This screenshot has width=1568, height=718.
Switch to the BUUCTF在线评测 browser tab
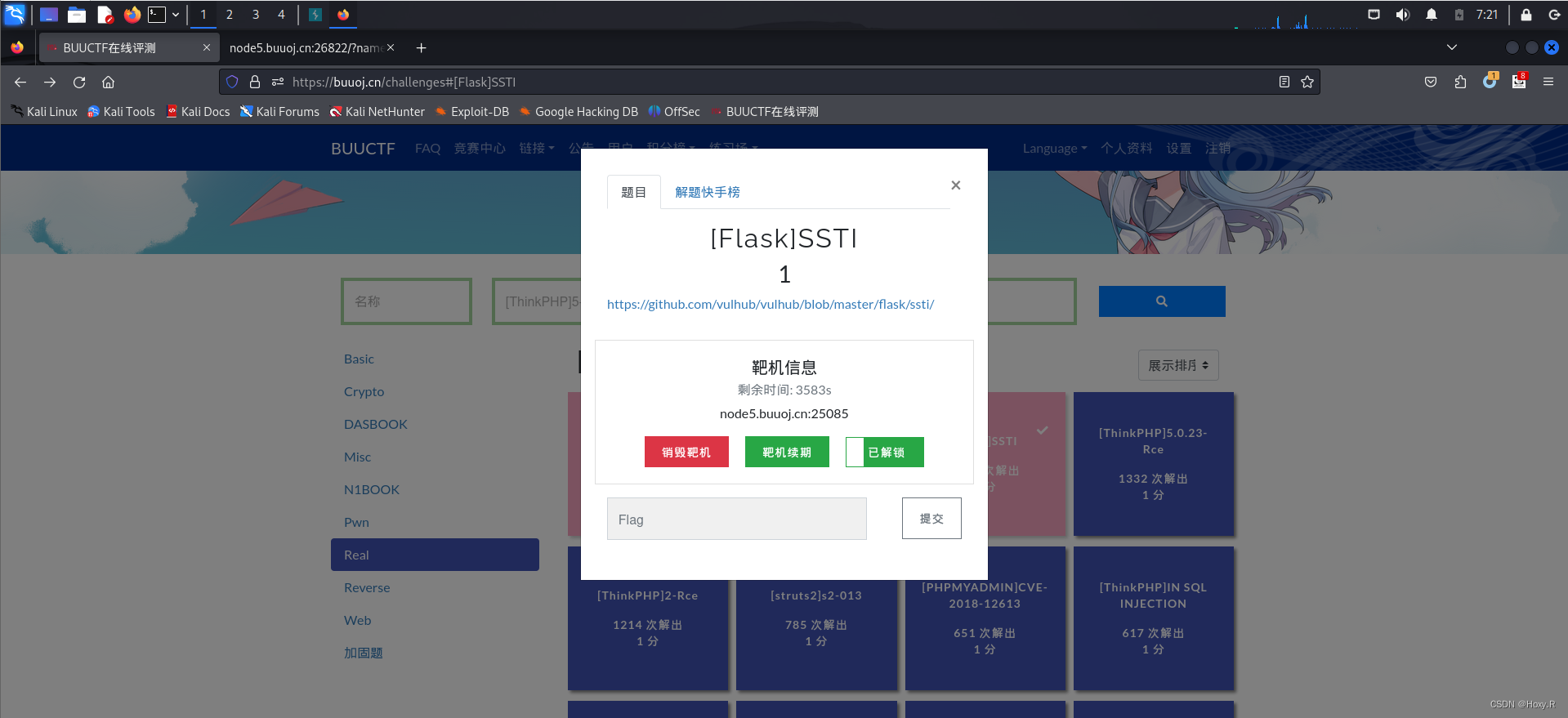click(x=129, y=48)
